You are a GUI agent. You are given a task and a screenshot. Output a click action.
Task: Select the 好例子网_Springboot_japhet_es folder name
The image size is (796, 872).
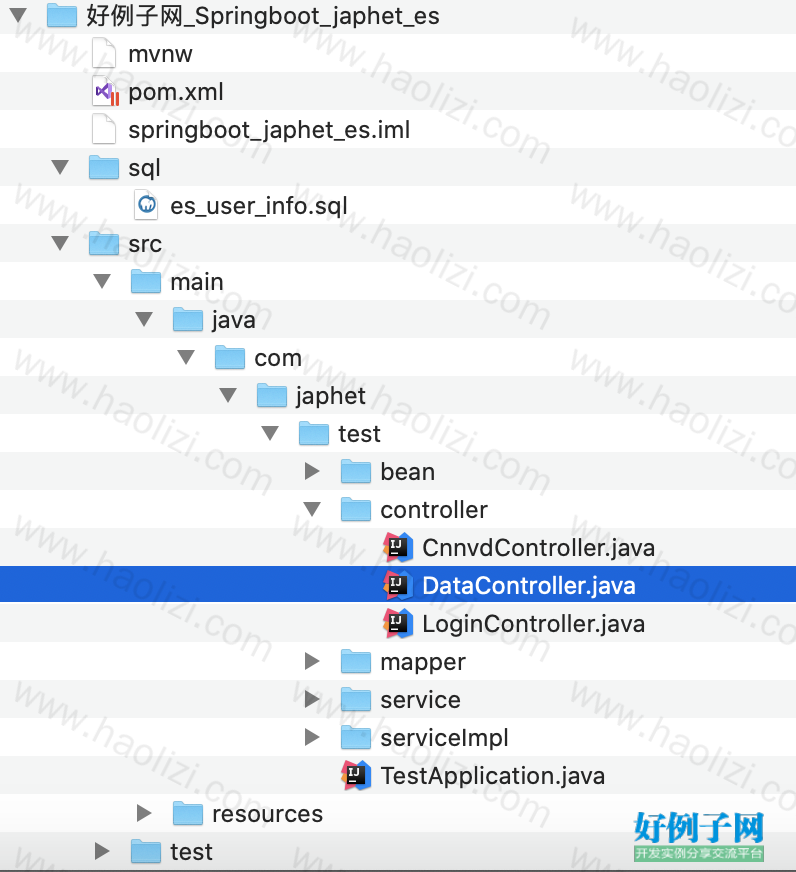[x=263, y=16]
